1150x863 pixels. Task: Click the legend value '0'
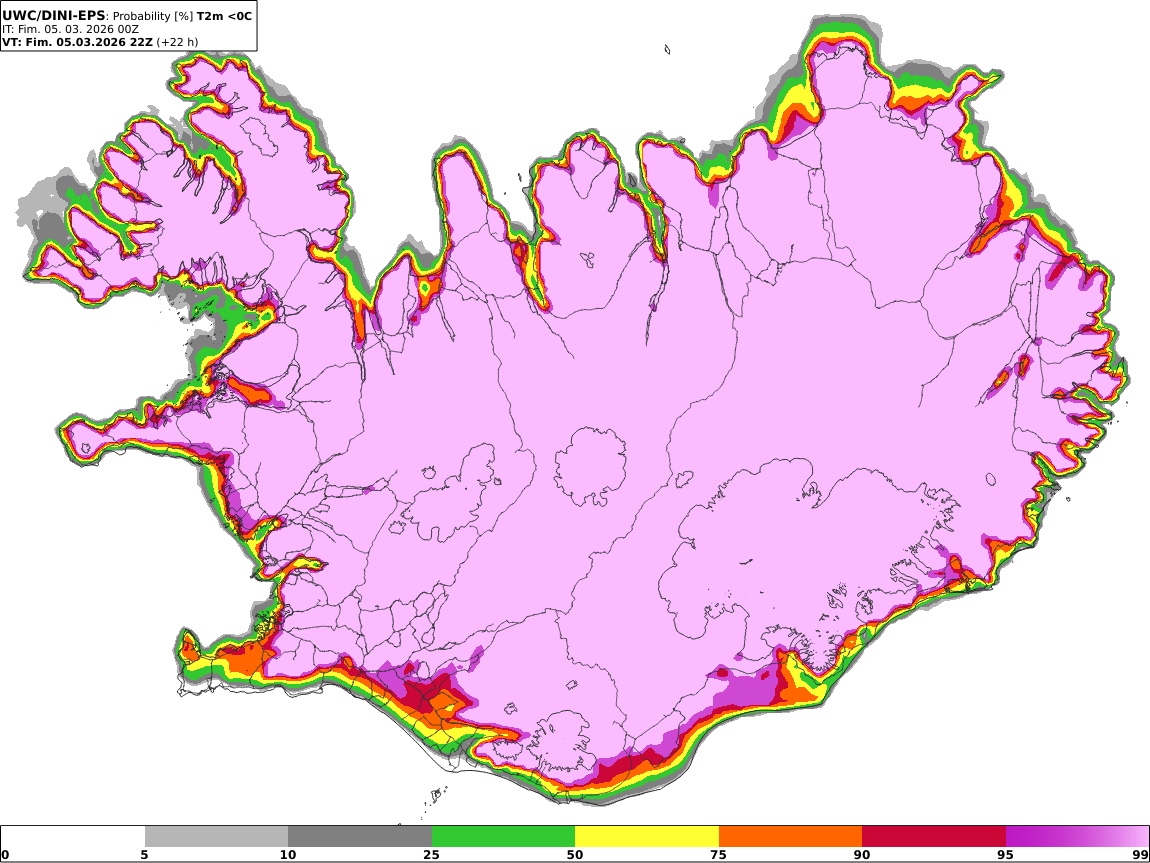point(5,855)
